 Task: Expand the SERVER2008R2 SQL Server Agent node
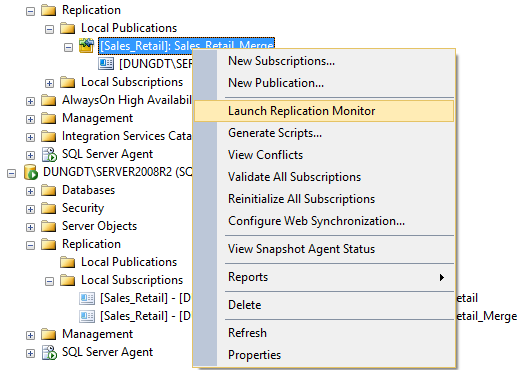[30, 353]
